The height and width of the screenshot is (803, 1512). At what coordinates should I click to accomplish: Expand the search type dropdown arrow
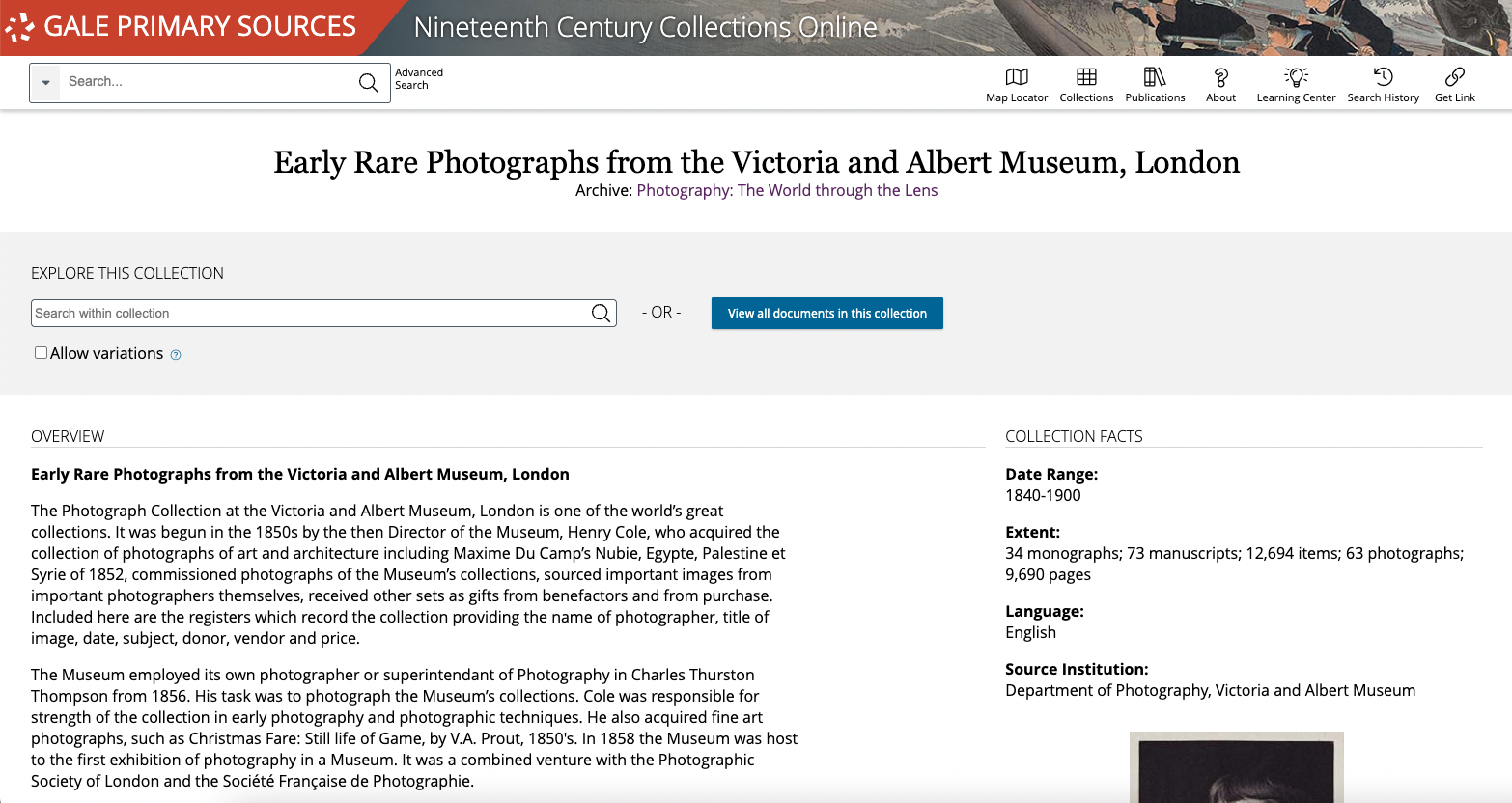pos(45,83)
